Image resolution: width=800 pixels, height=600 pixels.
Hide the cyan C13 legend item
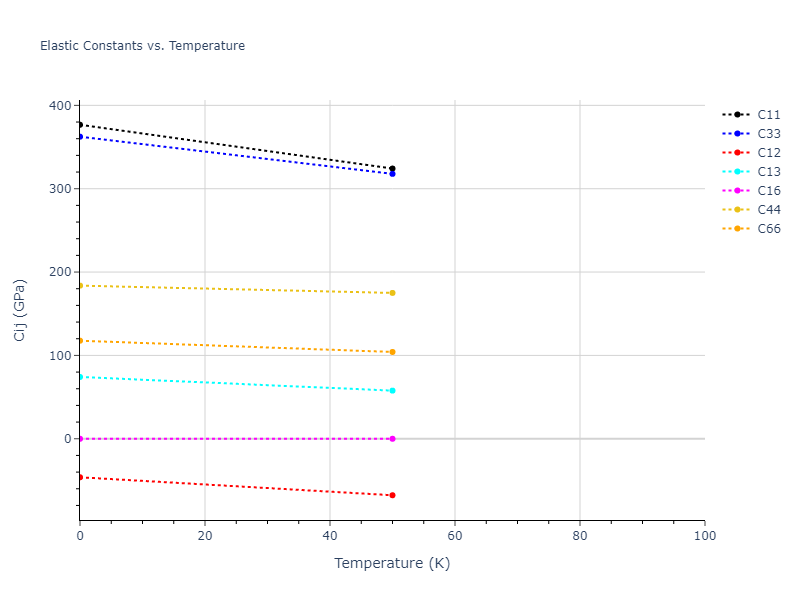pos(768,172)
